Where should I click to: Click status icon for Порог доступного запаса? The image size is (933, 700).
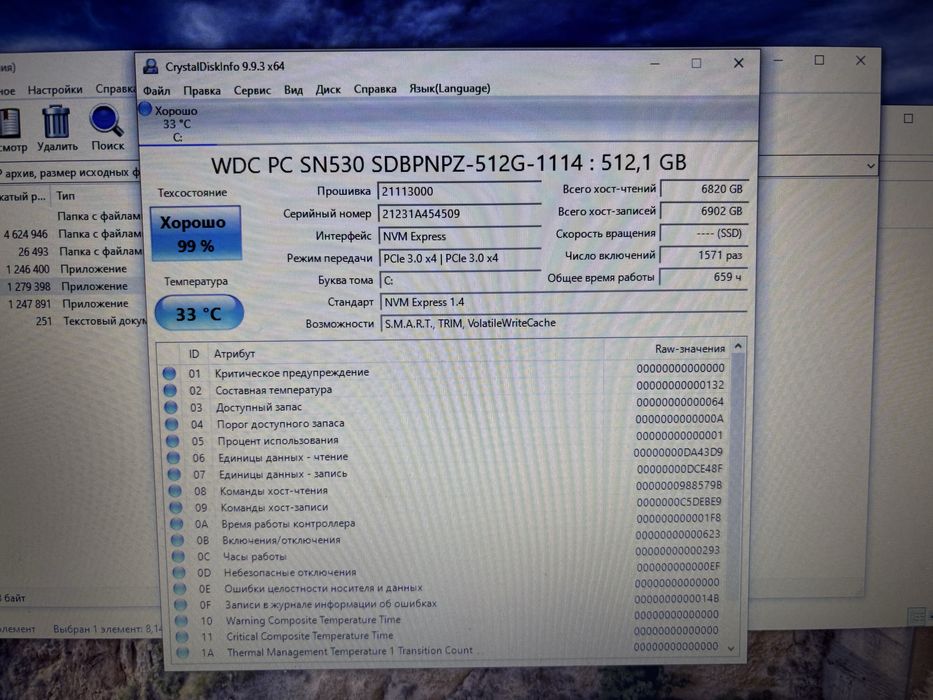pyautogui.click(x=172, y=424)
